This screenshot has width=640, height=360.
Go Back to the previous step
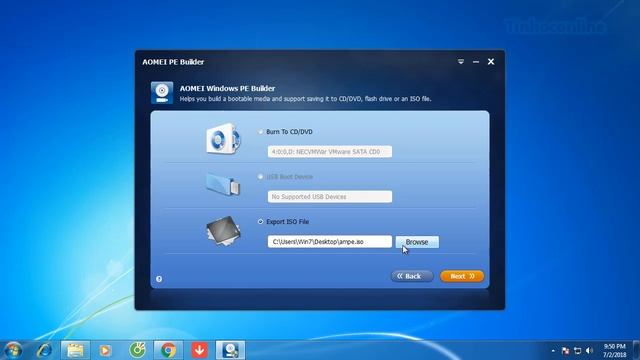pos(412,276)
